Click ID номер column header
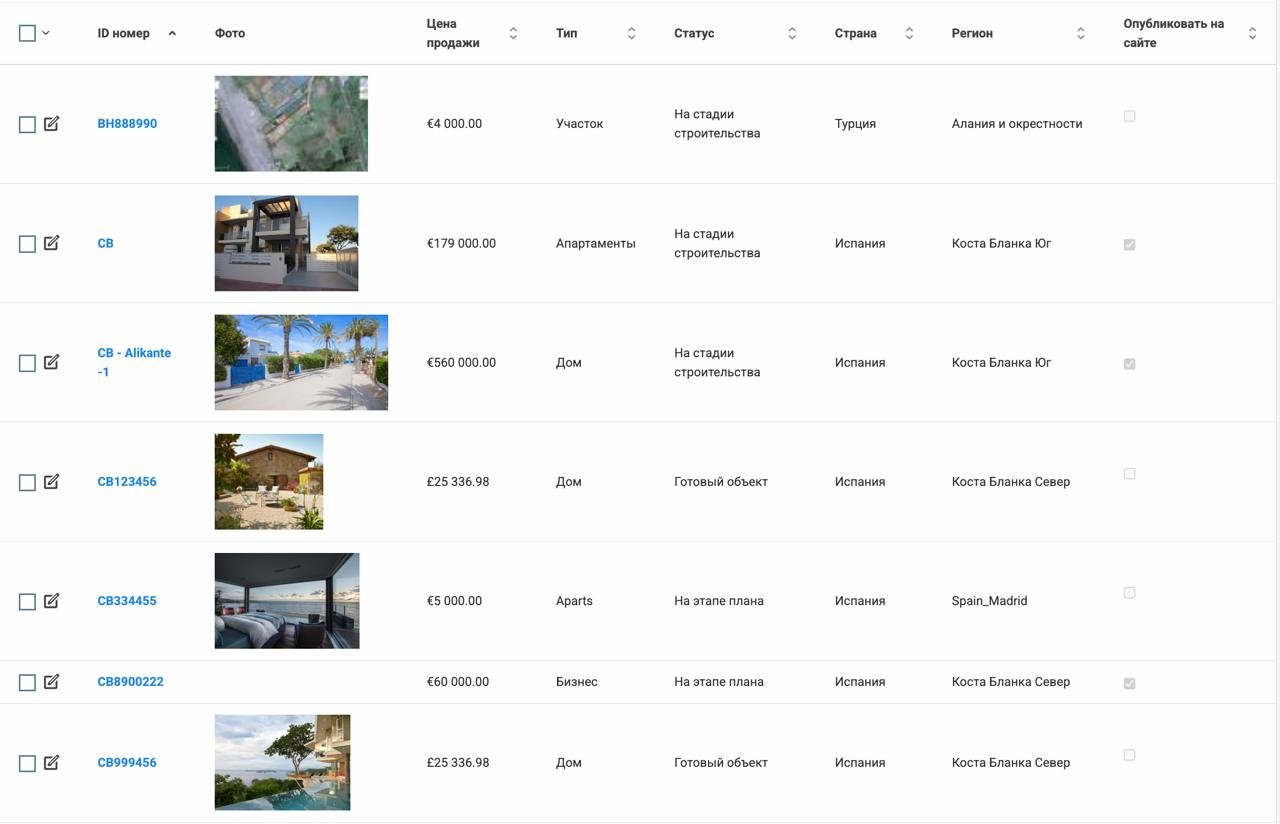The image size is (1280, 824). (x=124, y=33)
